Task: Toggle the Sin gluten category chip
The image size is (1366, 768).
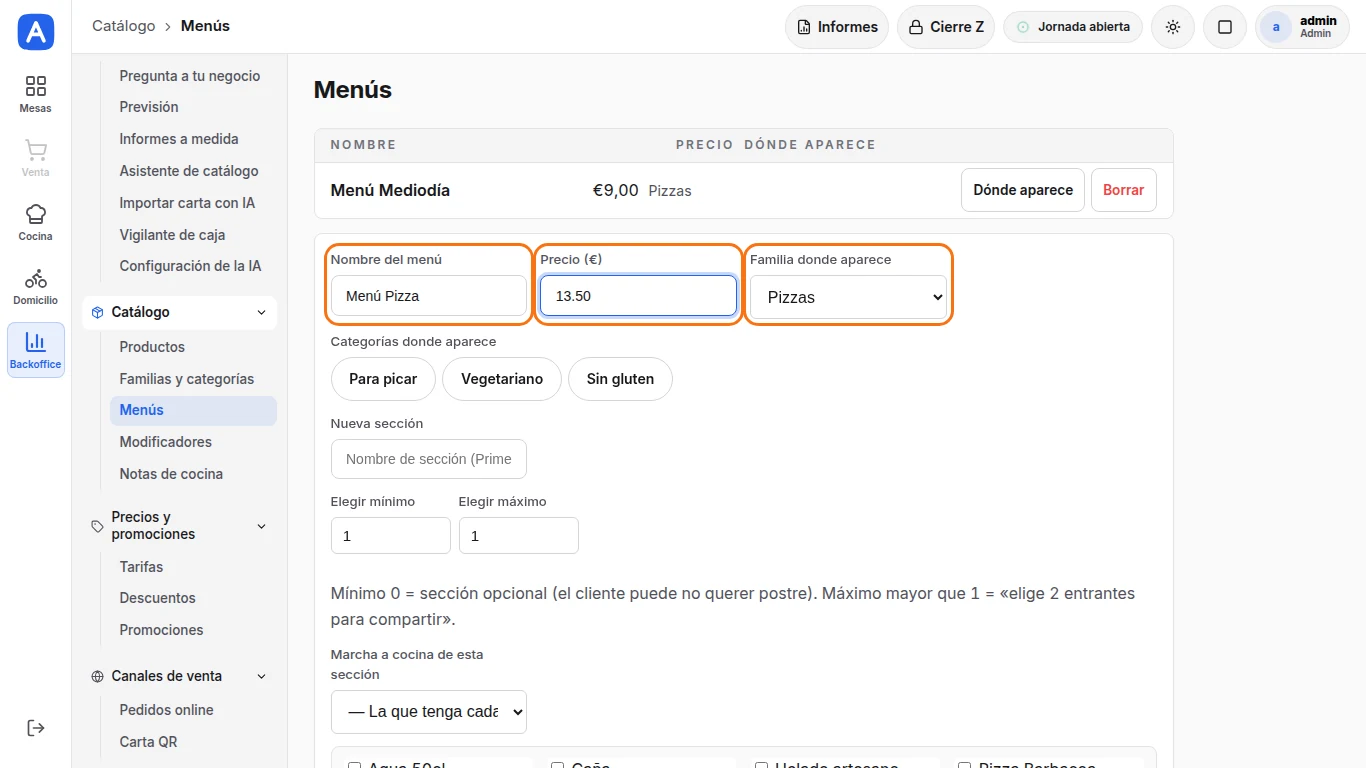Action: (x=620, y=379)
